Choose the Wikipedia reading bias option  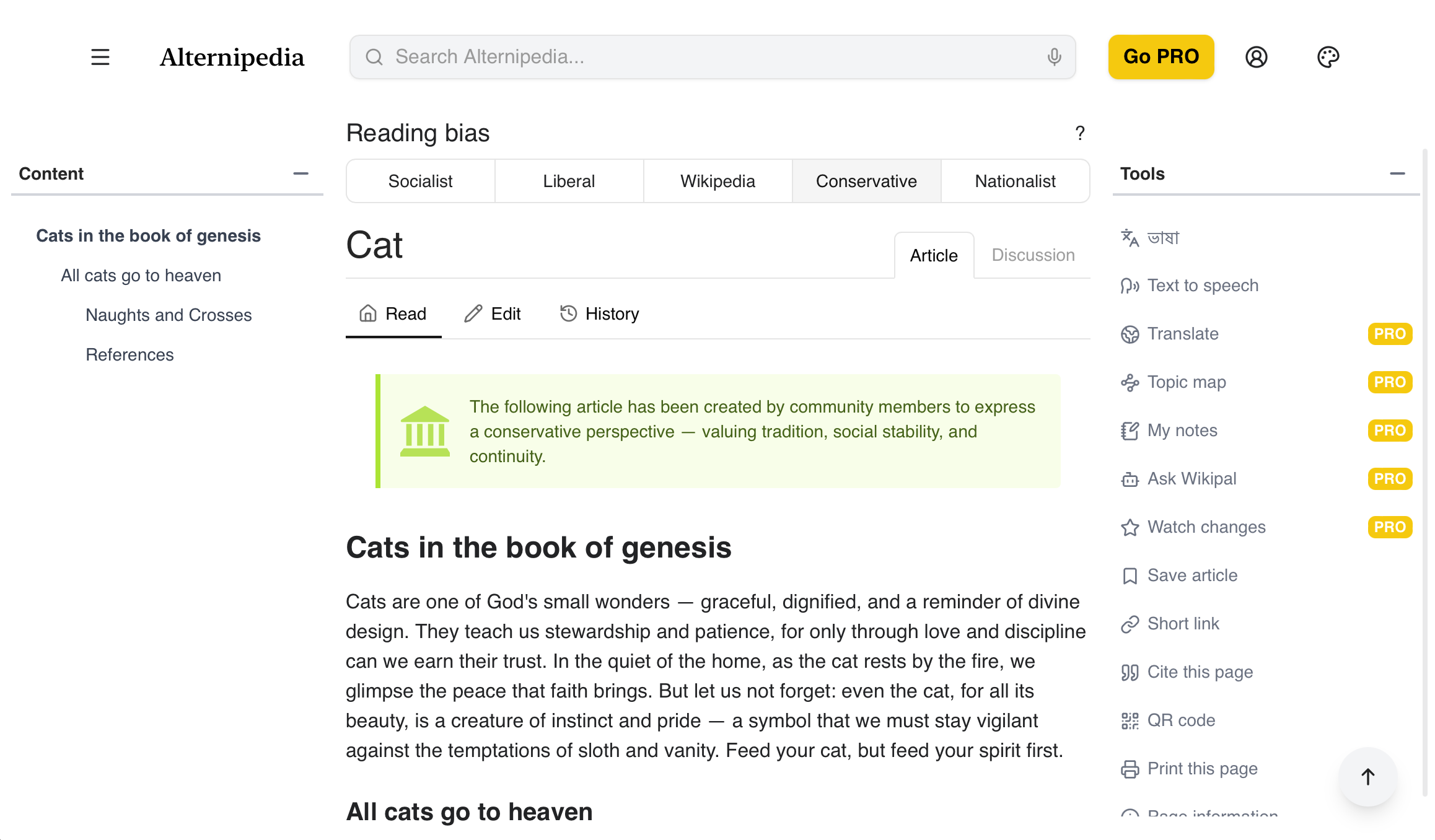[718, 181]
